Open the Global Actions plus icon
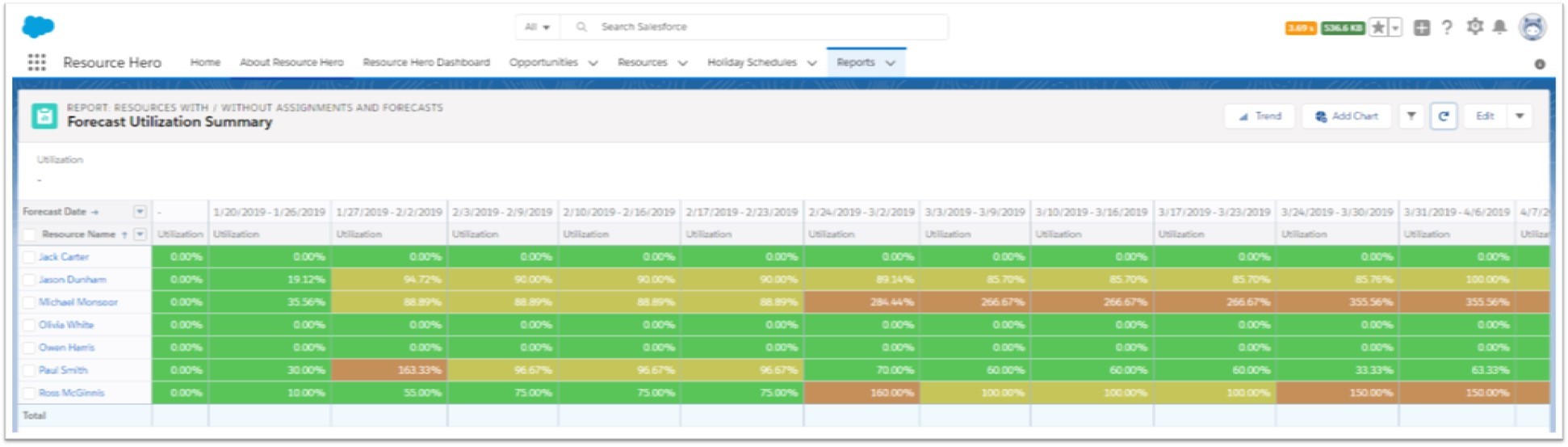This screenshot has height=447, width=1568. click(x=1422, y=27)
